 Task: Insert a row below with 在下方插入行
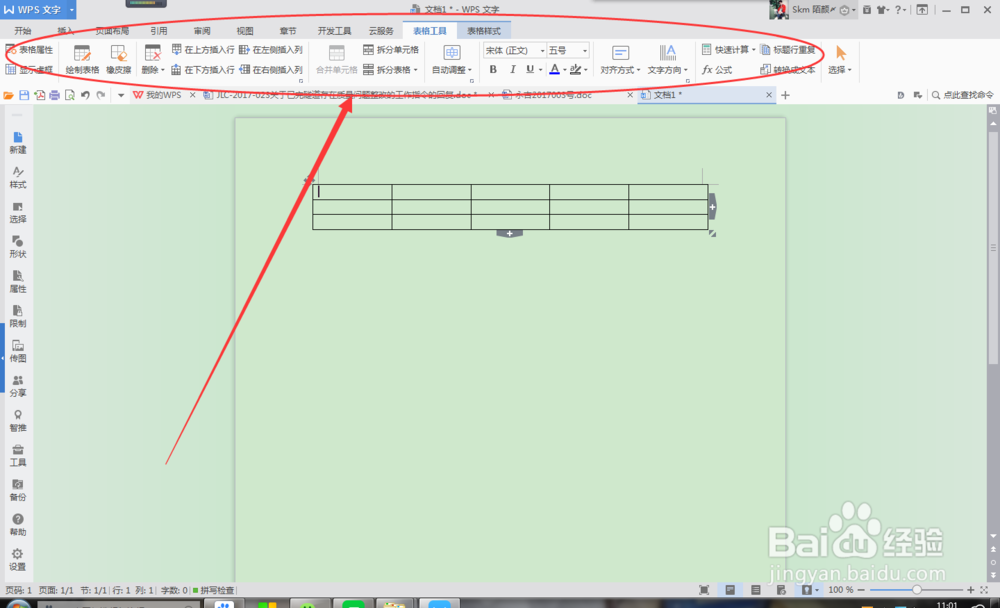203,70
